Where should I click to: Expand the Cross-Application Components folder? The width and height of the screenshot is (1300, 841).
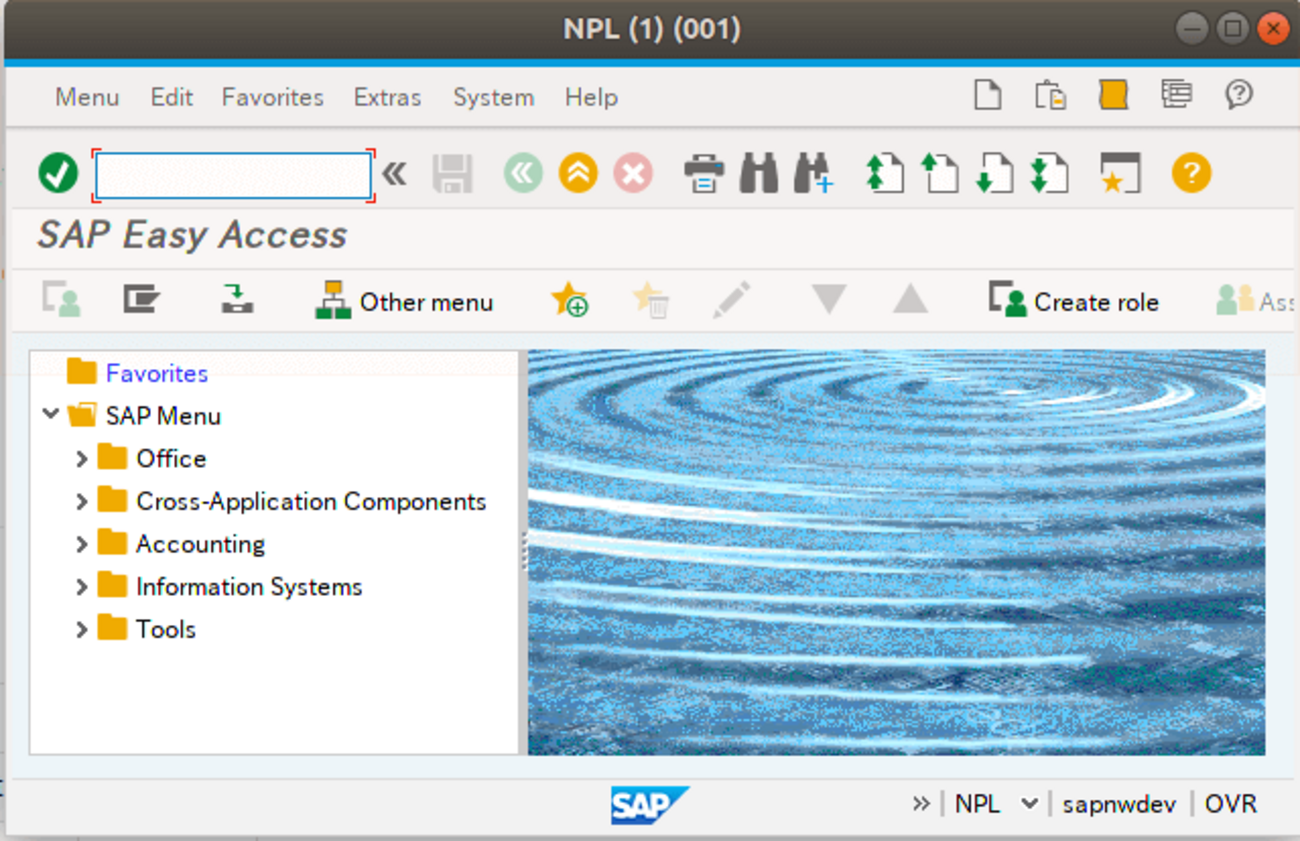pyautogui.click(x=82, y=501)
